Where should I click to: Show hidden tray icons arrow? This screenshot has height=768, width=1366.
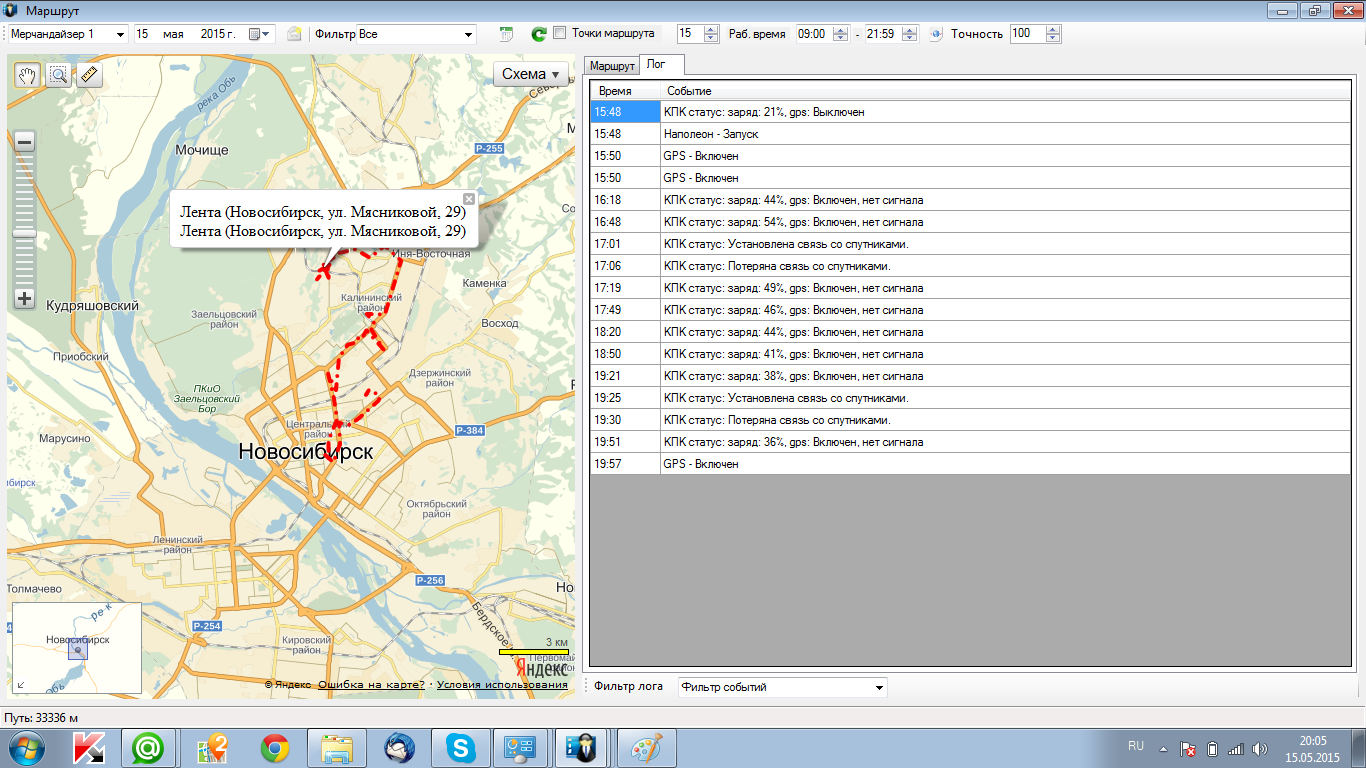tap(1163, 748)
